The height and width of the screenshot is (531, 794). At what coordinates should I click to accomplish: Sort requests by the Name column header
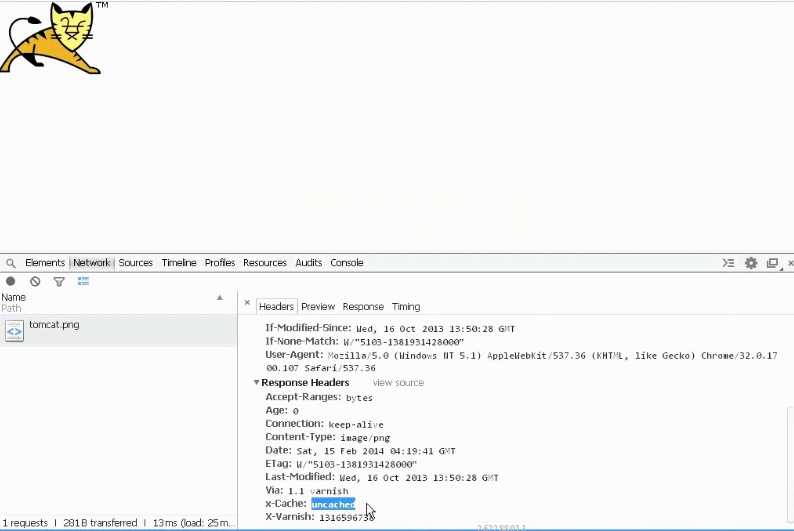pos(14,298)
